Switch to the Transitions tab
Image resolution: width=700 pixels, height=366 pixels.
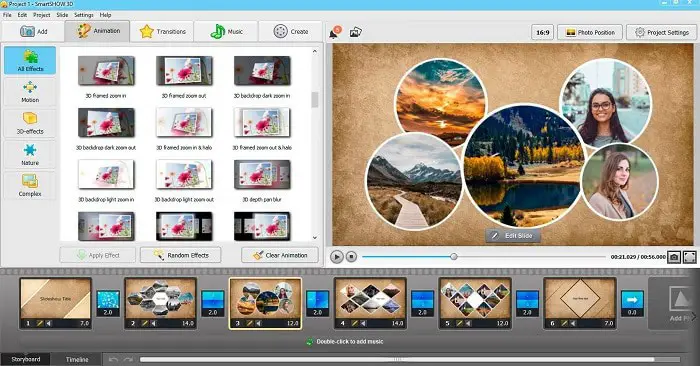click(x=162, y=32)
